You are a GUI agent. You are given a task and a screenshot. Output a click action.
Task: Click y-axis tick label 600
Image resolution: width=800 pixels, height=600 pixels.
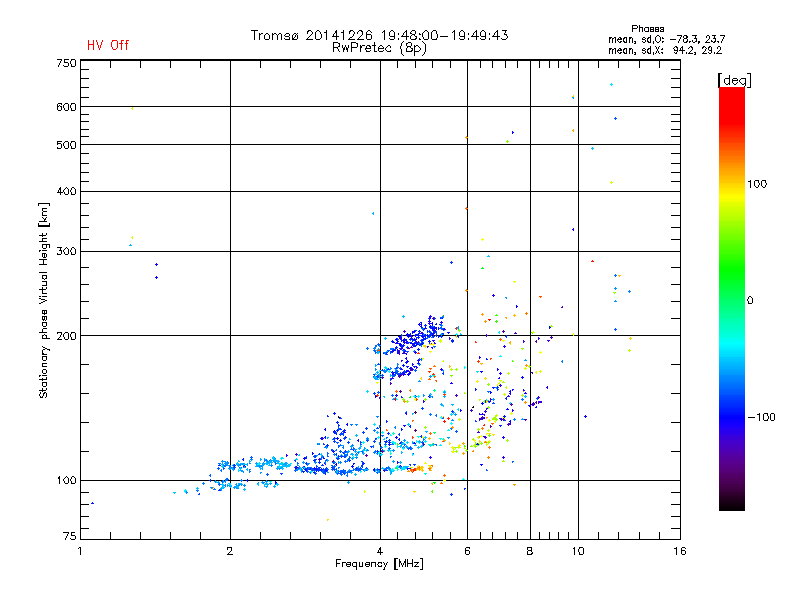66,107
